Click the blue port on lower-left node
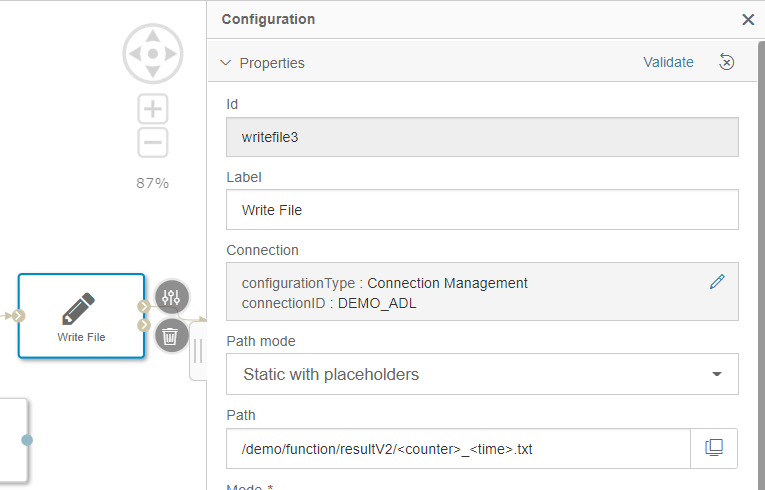 27,440
